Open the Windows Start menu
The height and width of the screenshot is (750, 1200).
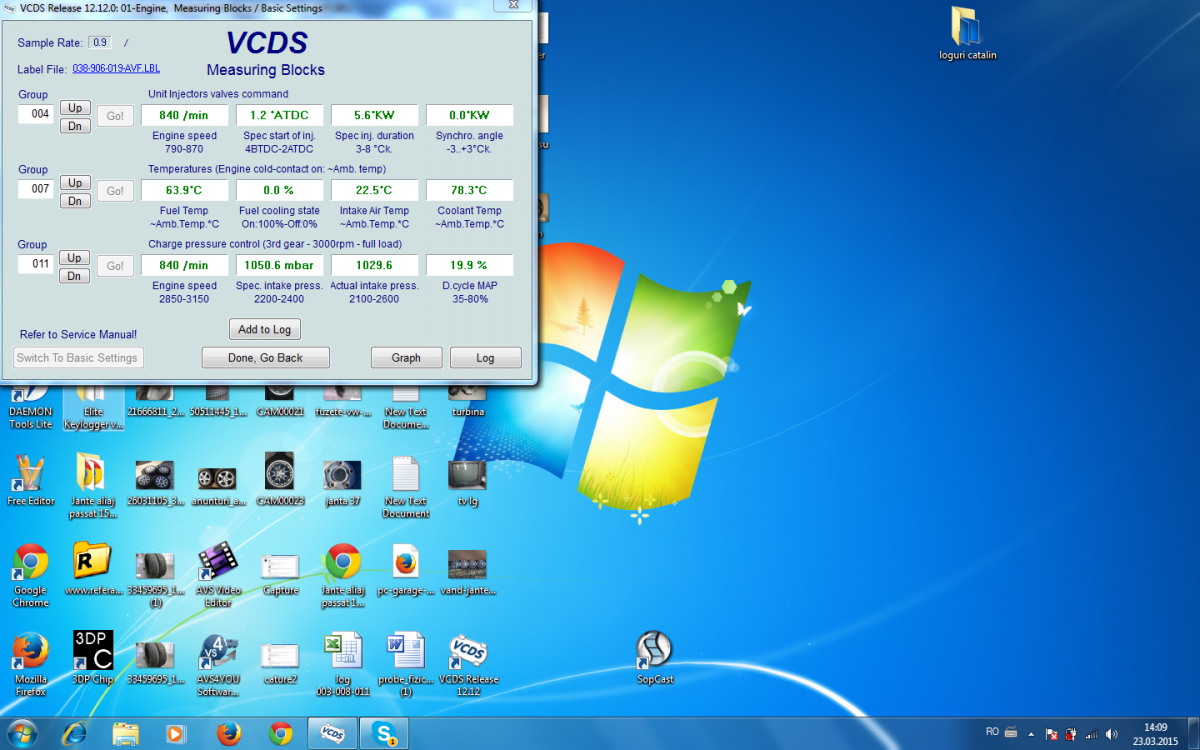pyautogui.click(x=22, y=733)
